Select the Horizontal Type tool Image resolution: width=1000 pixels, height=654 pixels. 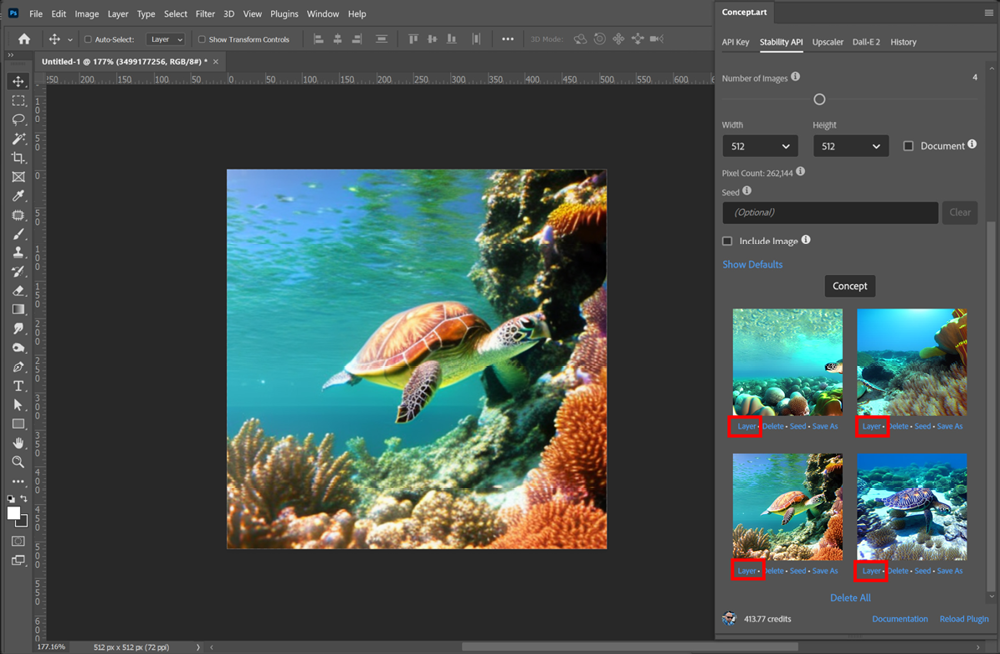coord(18,386)
